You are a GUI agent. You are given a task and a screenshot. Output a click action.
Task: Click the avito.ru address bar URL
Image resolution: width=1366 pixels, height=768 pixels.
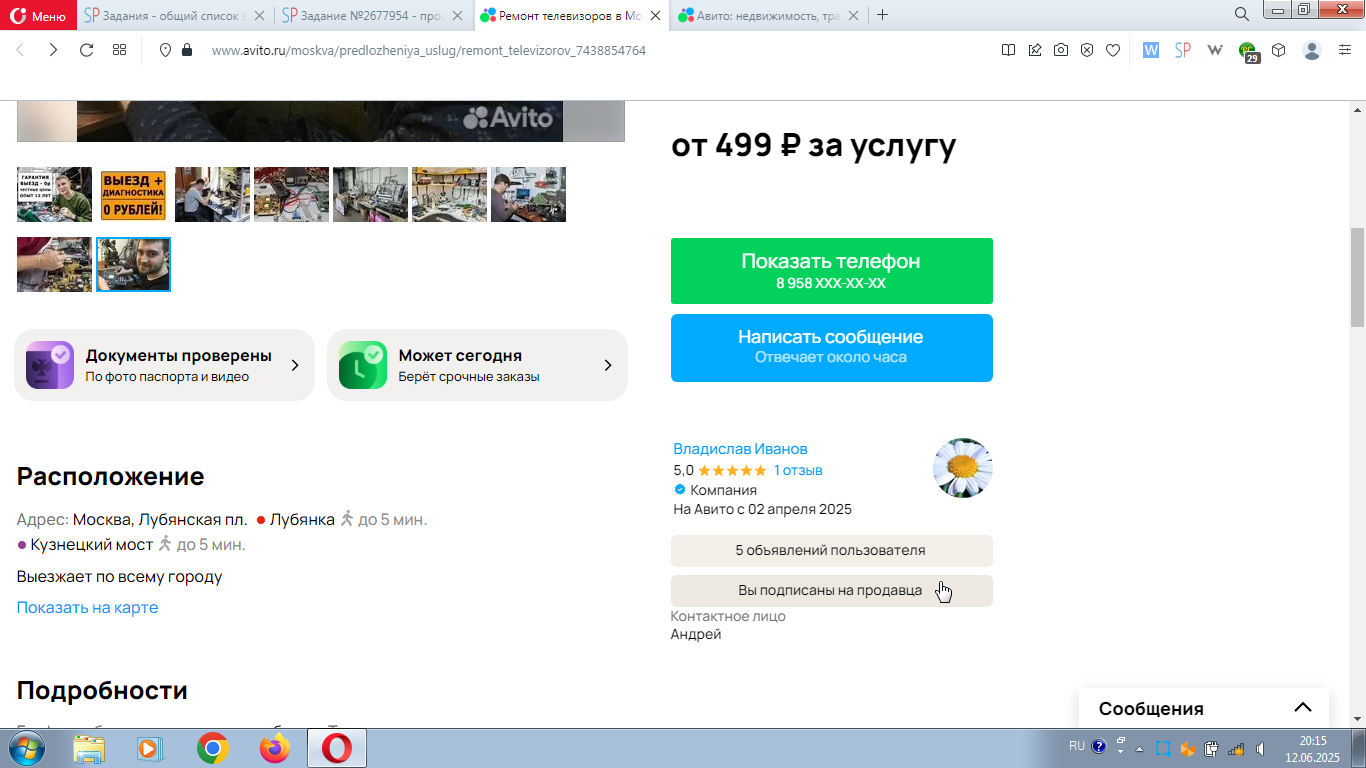(428, 50)
